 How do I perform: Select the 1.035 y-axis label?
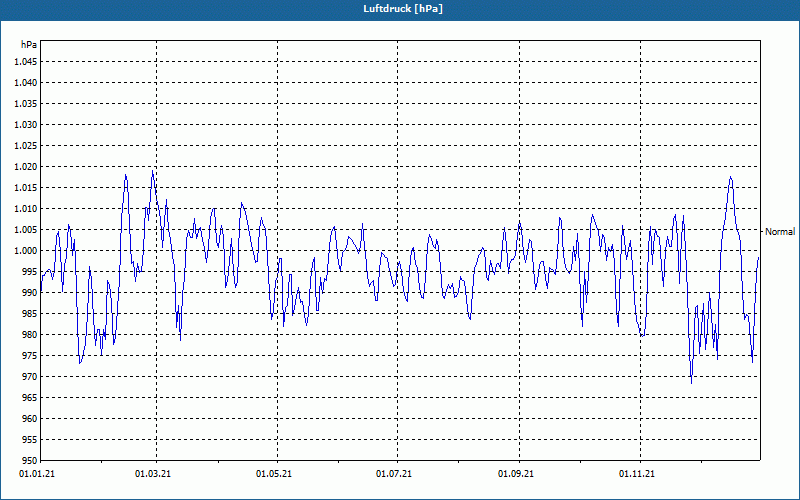tap(26, 104)
